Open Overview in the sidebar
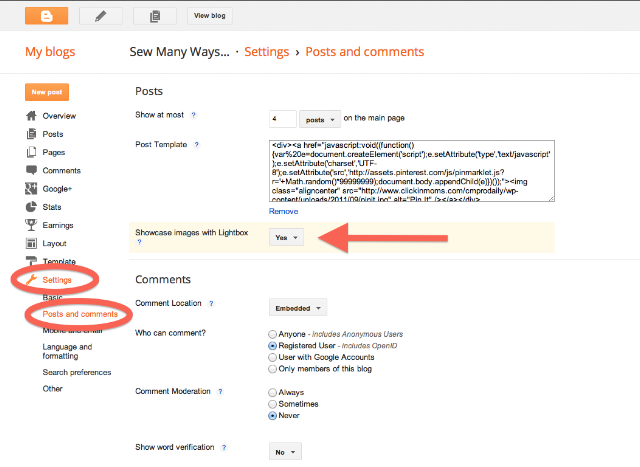640x467 pixels. coord(59,116)
